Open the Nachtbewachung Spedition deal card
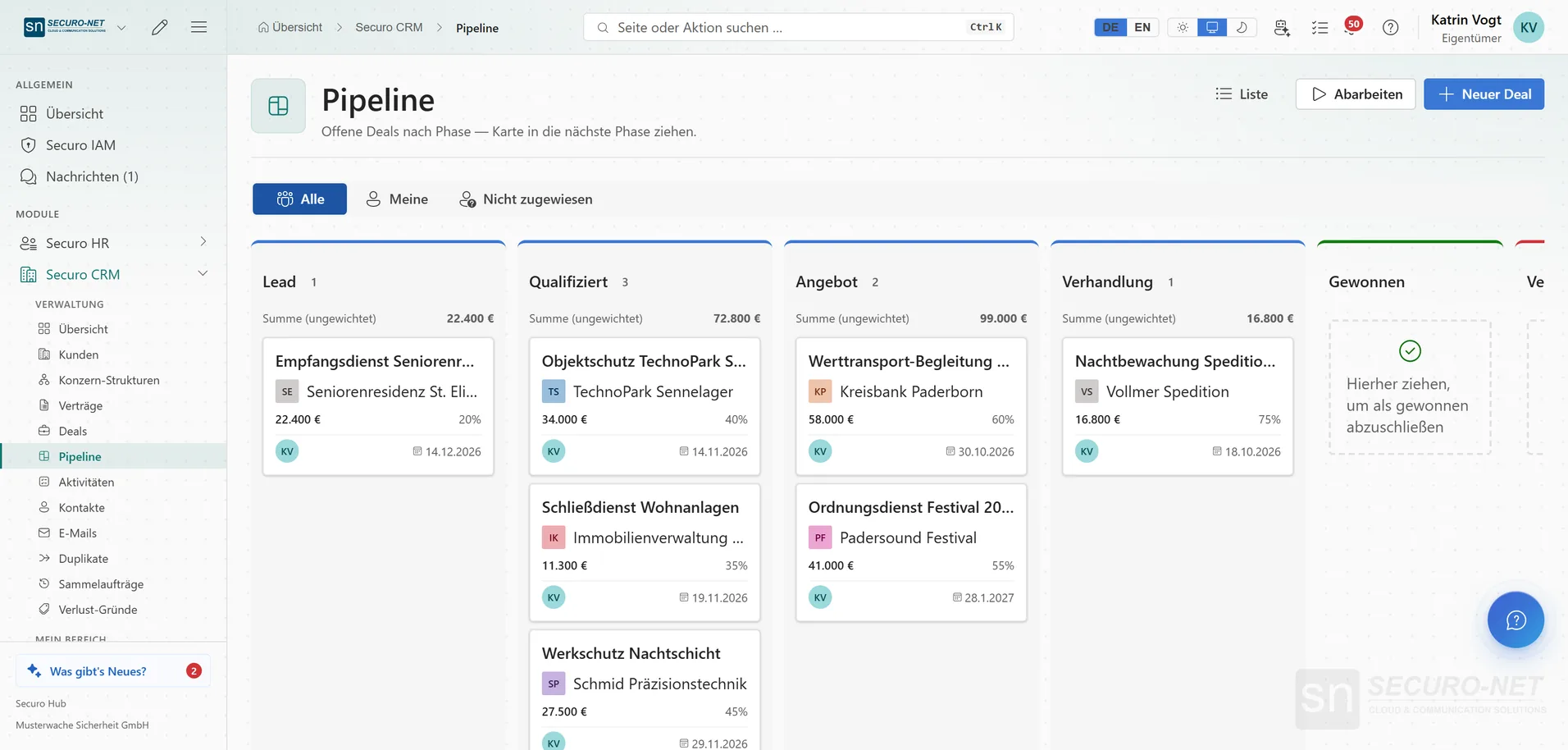1568x750 pixels. click(x=1178, y=406)
